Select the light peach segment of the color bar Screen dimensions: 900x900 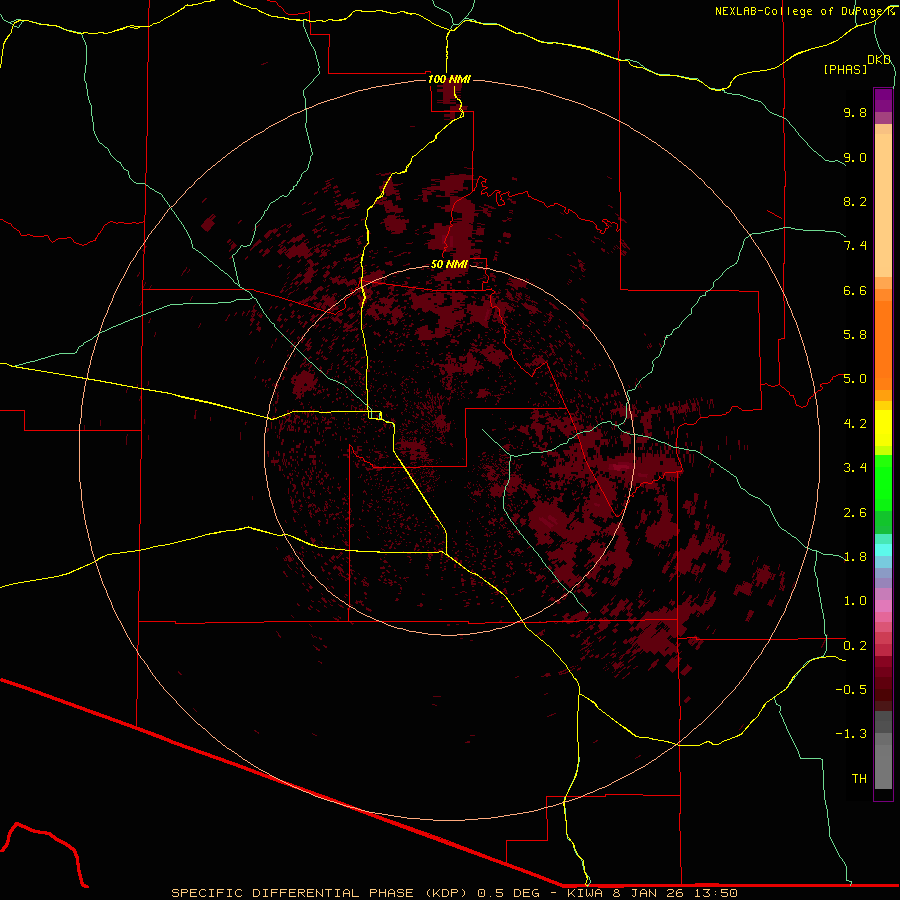pyautogui.click(x=883, y=205)
